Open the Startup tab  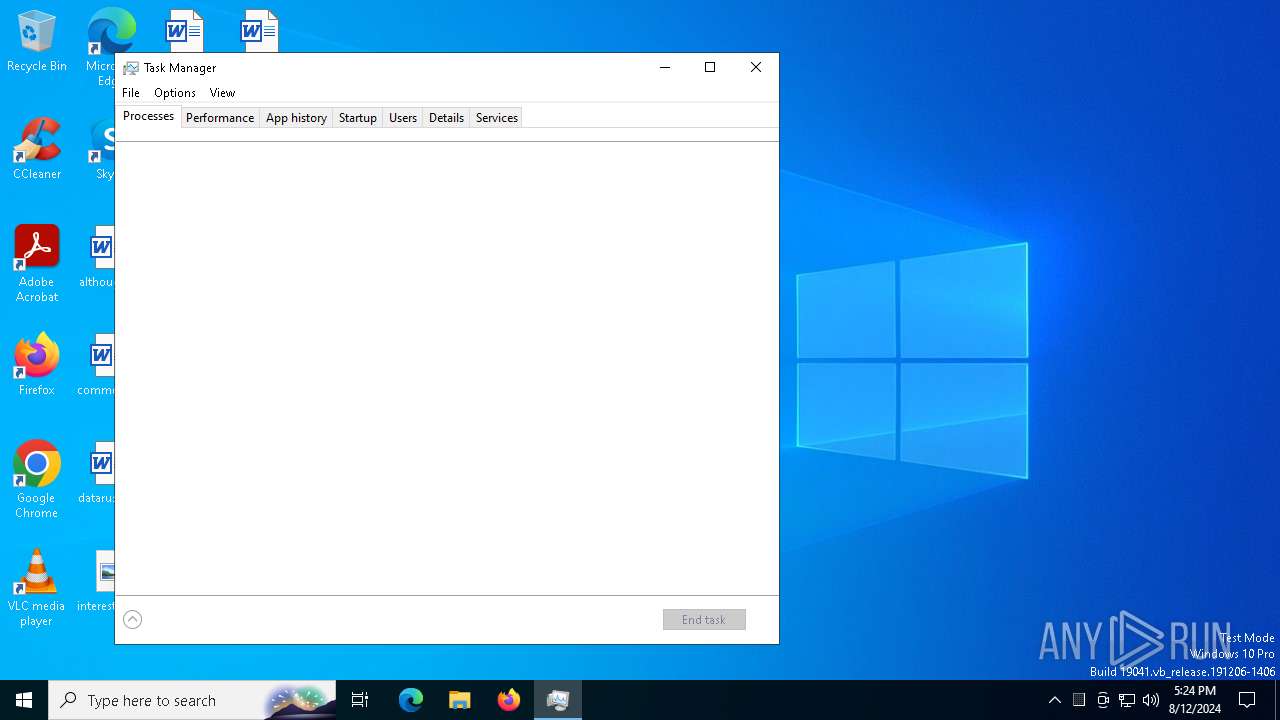[357, 118]
